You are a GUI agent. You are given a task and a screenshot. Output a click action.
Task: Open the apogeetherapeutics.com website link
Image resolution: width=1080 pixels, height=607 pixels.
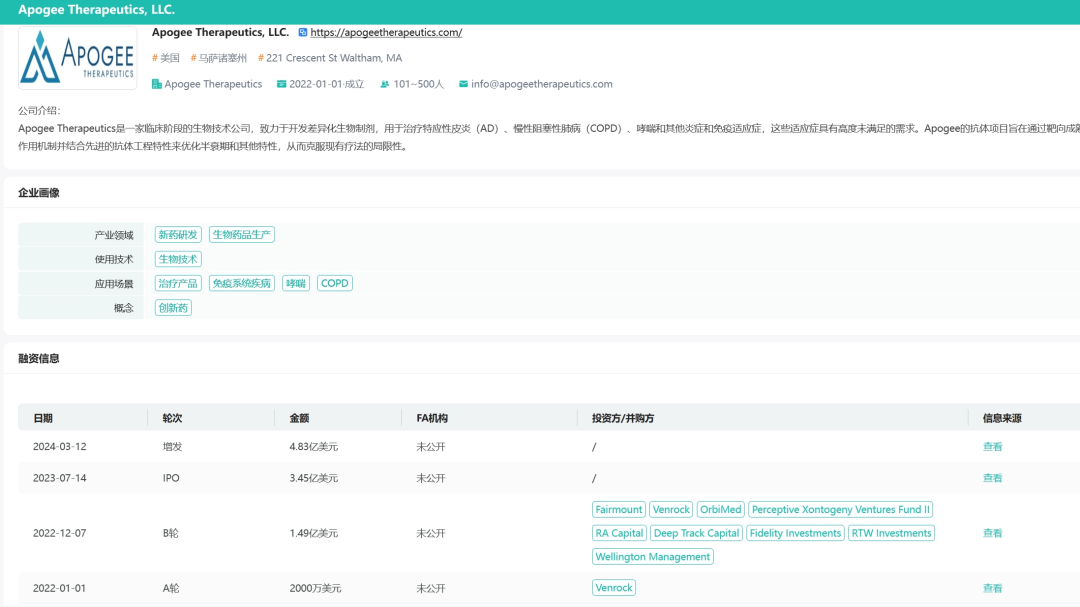[x=386, y=32]
